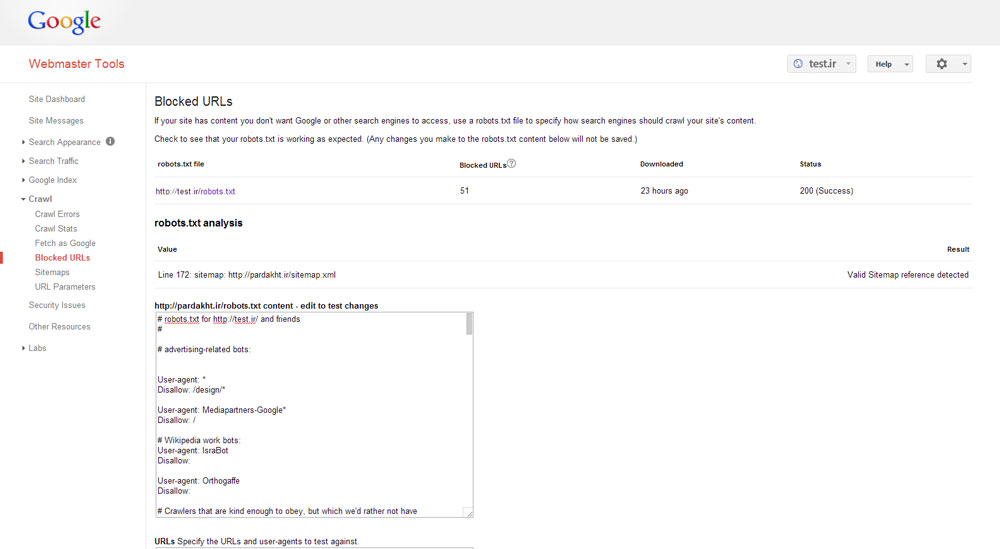Screen dimensions: 1000x549
Task: Click 'Valid Sitemap reference detected' result
Action: 908,275
